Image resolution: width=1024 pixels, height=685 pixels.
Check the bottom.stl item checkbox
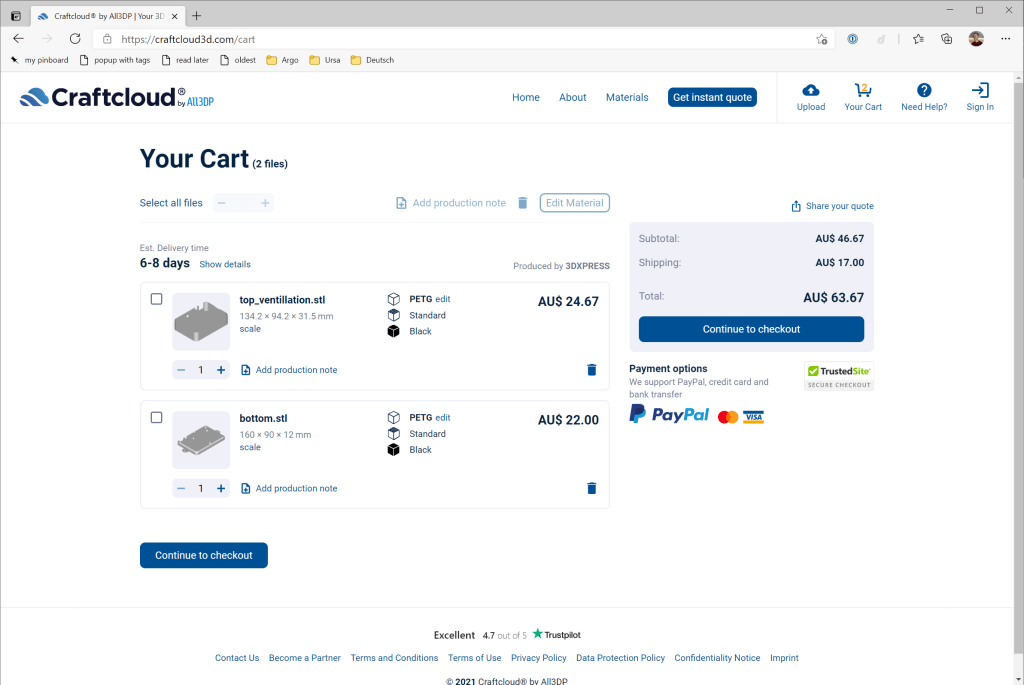tap(156, 417)
